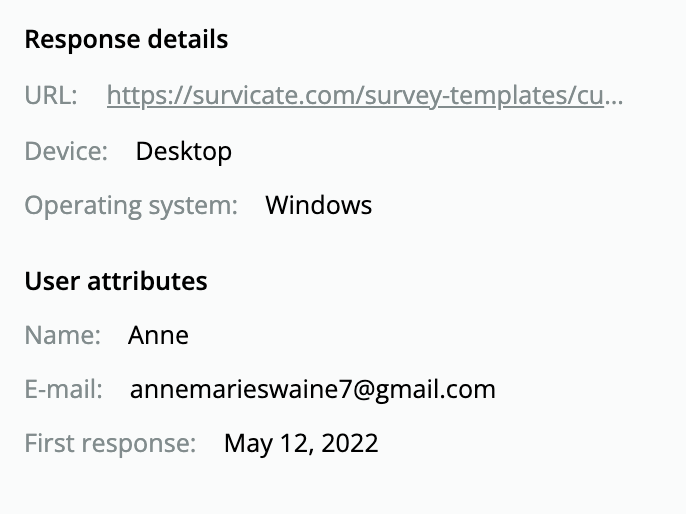Screen dimensions: 686x514
Task: Select the Operating system label
Action: coord(131,206)
